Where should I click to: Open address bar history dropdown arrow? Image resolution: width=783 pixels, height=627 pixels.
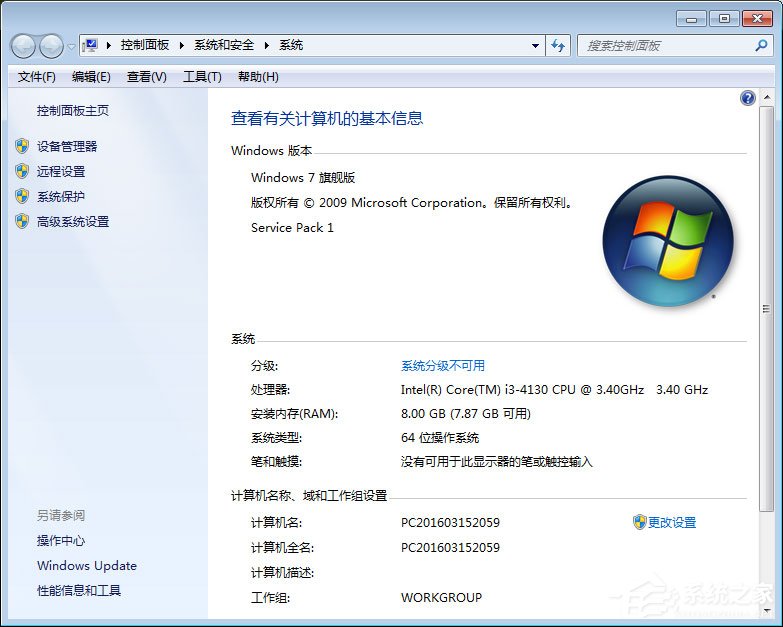click(x=535, y=46)
